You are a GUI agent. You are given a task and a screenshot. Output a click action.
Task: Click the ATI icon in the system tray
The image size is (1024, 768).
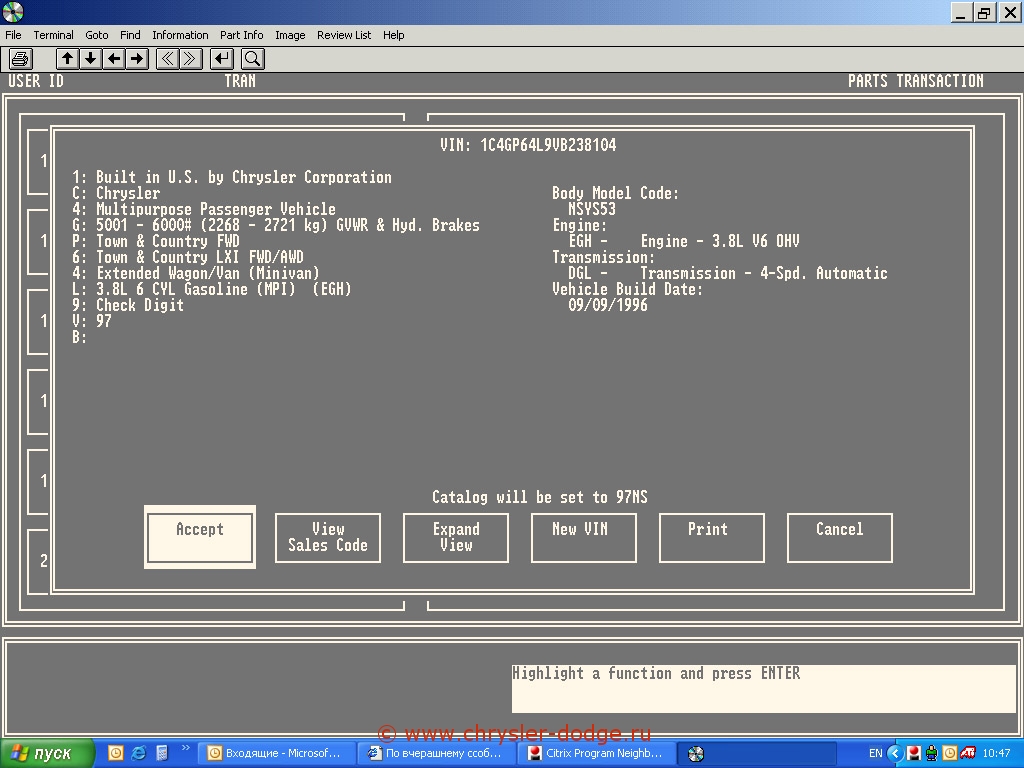(x=968, y=754)
